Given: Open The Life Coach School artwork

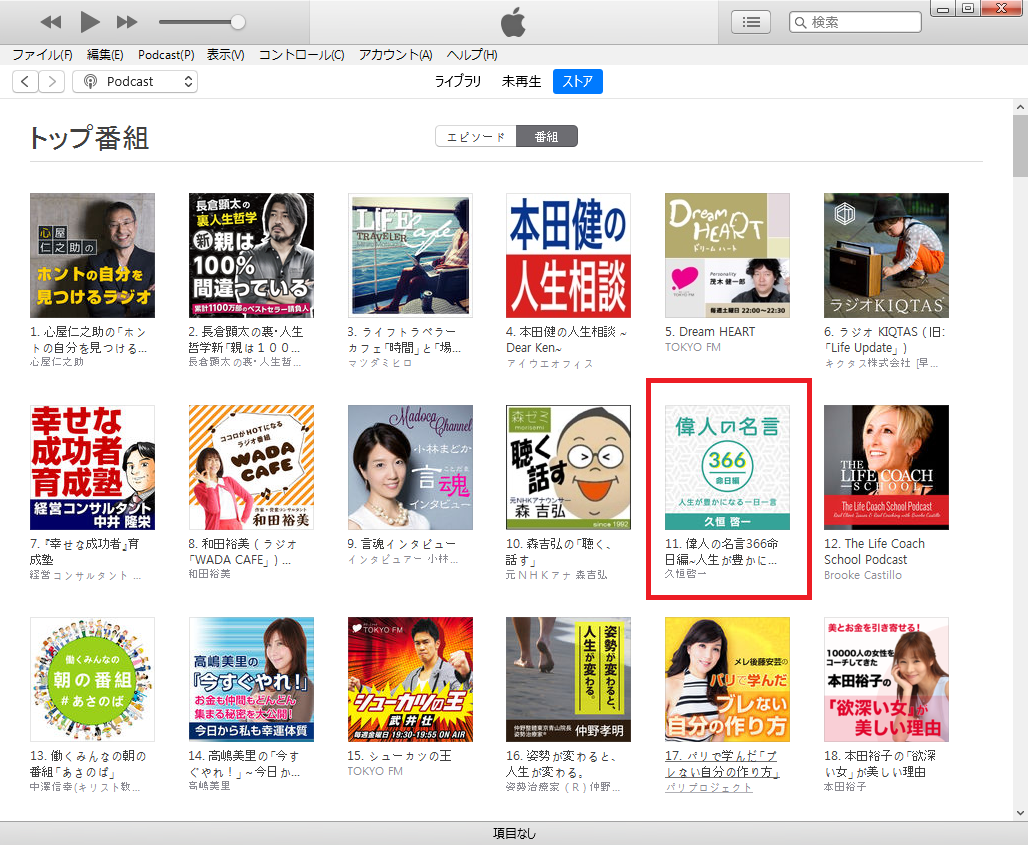Looking at the screenshot, I should pos(886,467).
